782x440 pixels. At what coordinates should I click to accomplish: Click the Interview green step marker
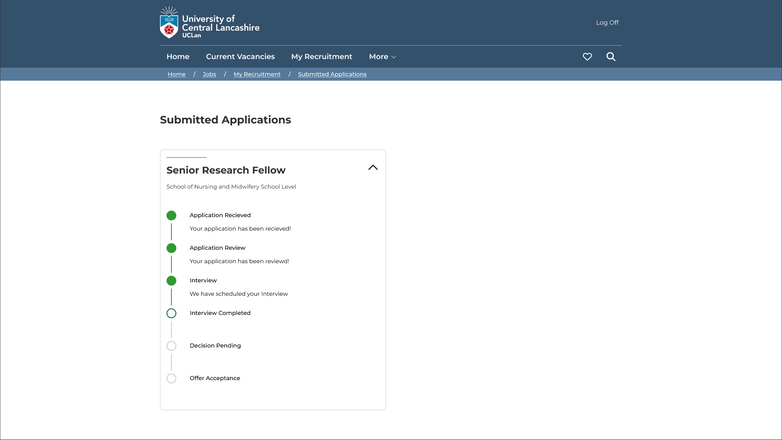[x=171, y=281]
